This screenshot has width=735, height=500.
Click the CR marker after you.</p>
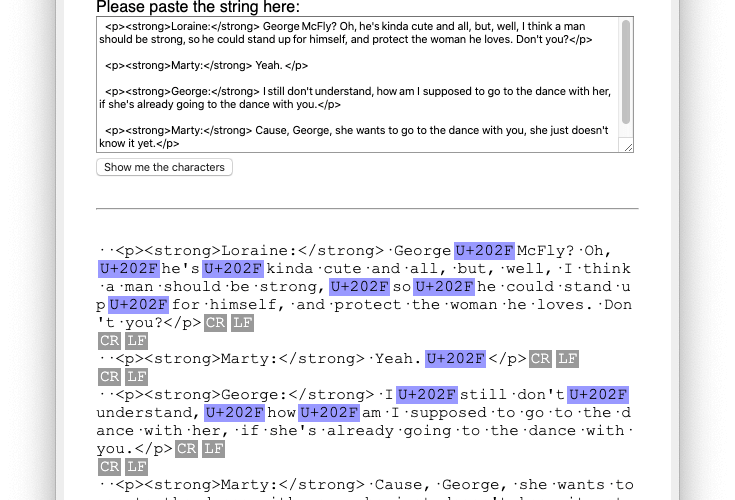coord(187,449)
